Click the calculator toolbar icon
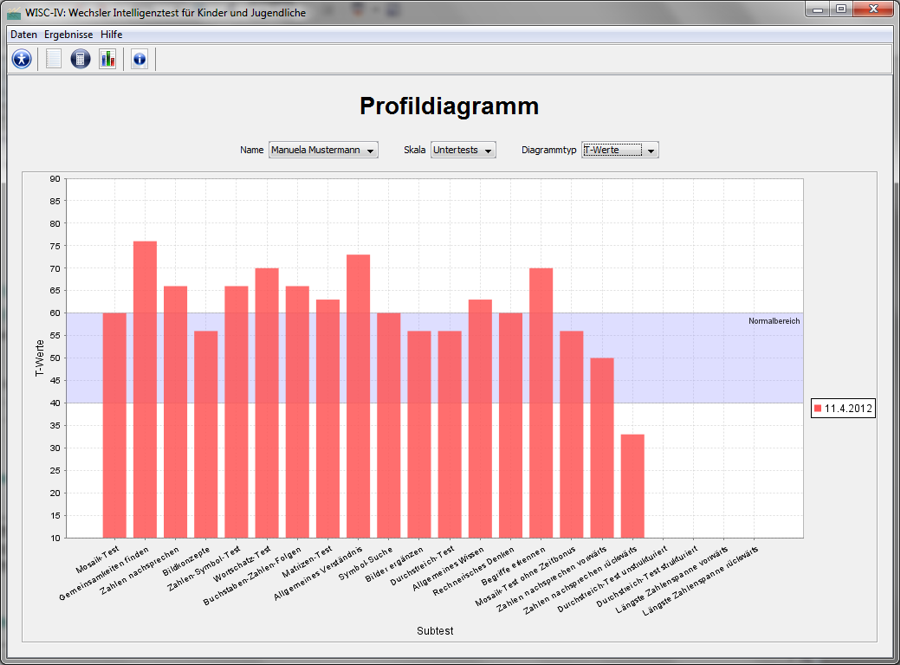 81,59
